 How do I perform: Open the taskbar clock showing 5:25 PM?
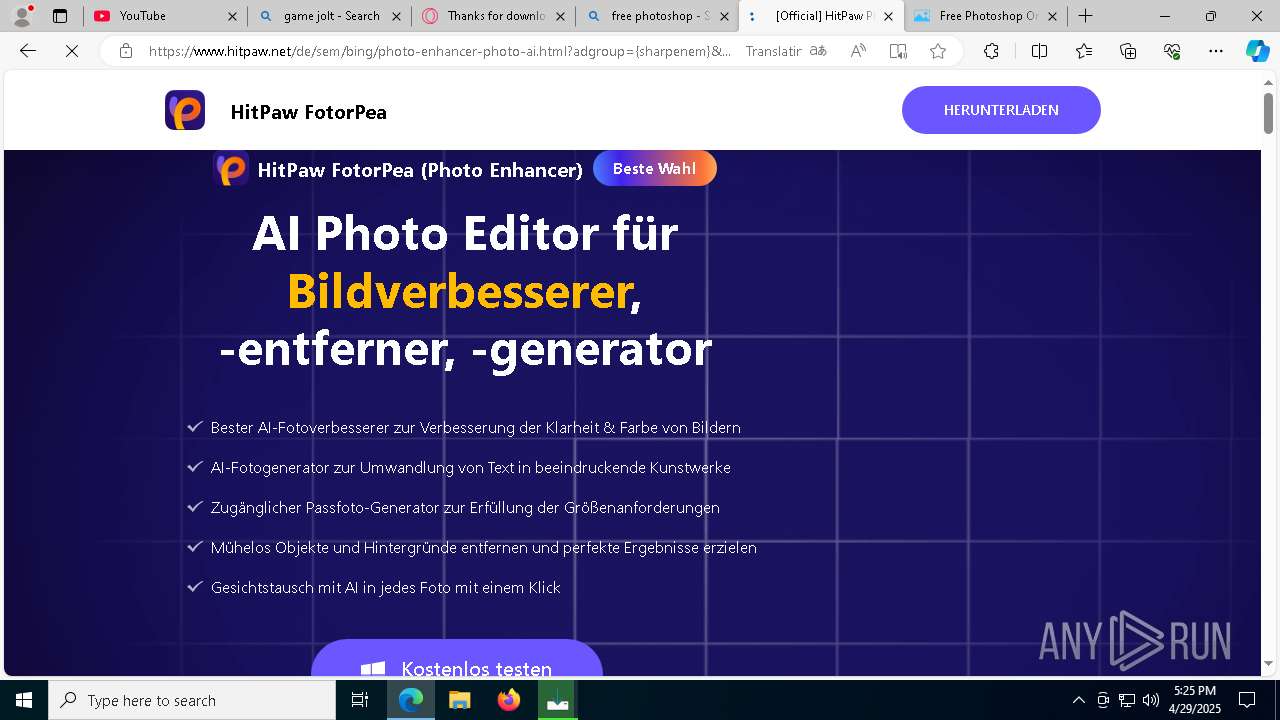[x=1195, y=700]
